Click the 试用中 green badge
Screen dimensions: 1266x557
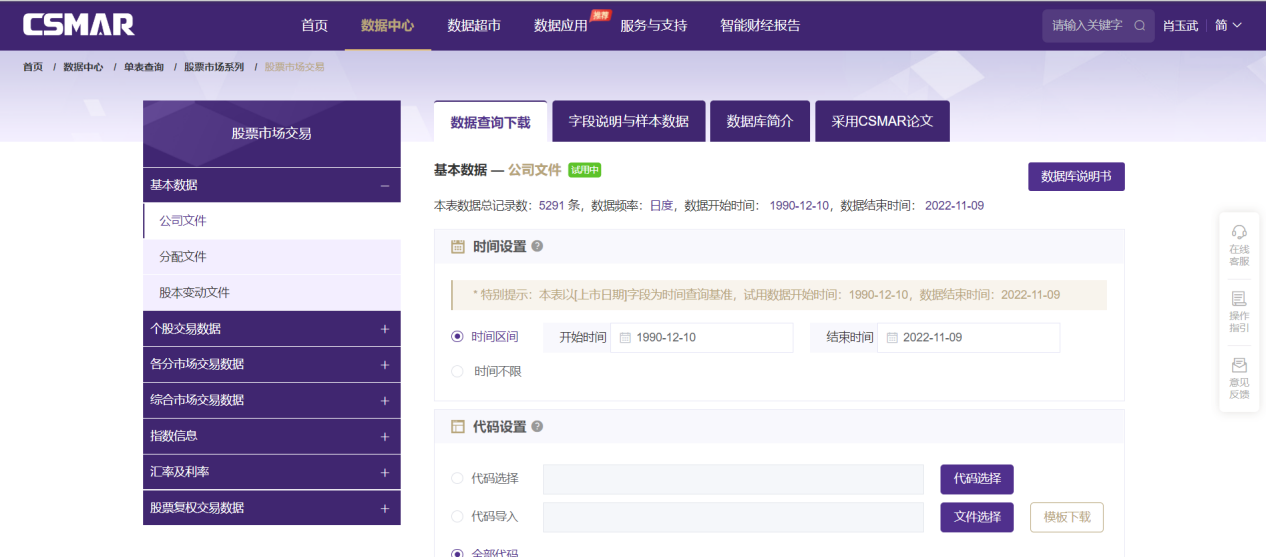(585, 170)
